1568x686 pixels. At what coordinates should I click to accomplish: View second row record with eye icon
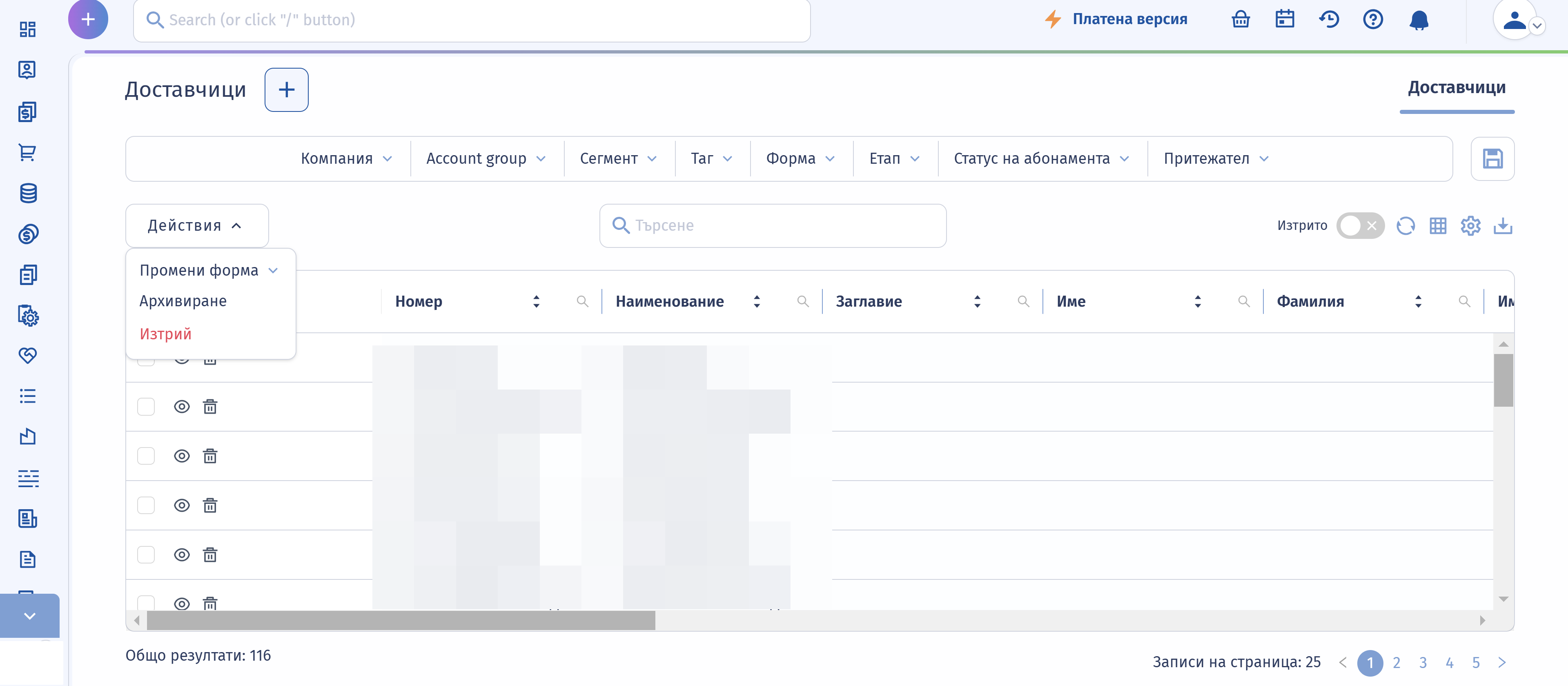pyautogui.click(x=182, y=407)
